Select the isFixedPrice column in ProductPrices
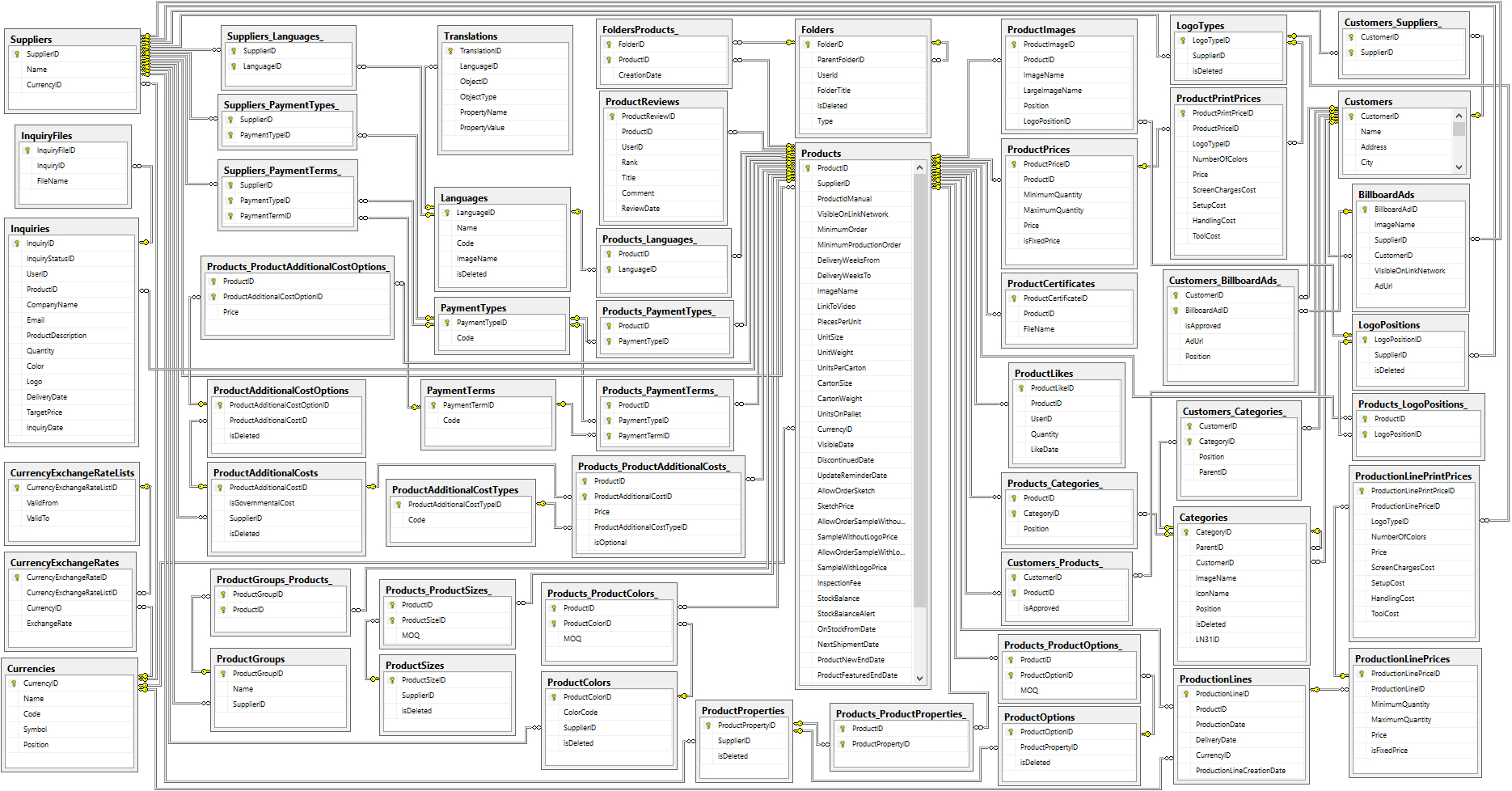The image size is (1512, 791). pos(1068,241)
